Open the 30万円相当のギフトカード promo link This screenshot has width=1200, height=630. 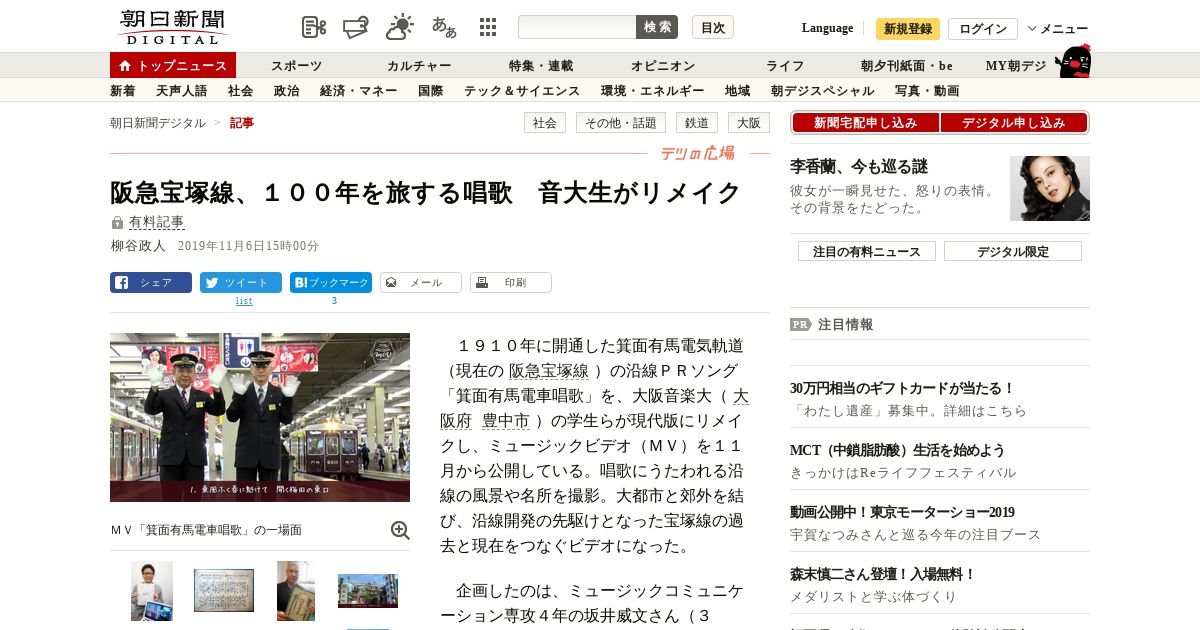(902, 388)
